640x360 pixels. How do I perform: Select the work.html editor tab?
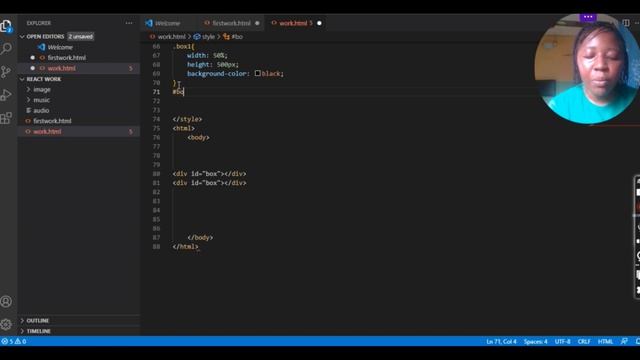[x=293, y=23]
